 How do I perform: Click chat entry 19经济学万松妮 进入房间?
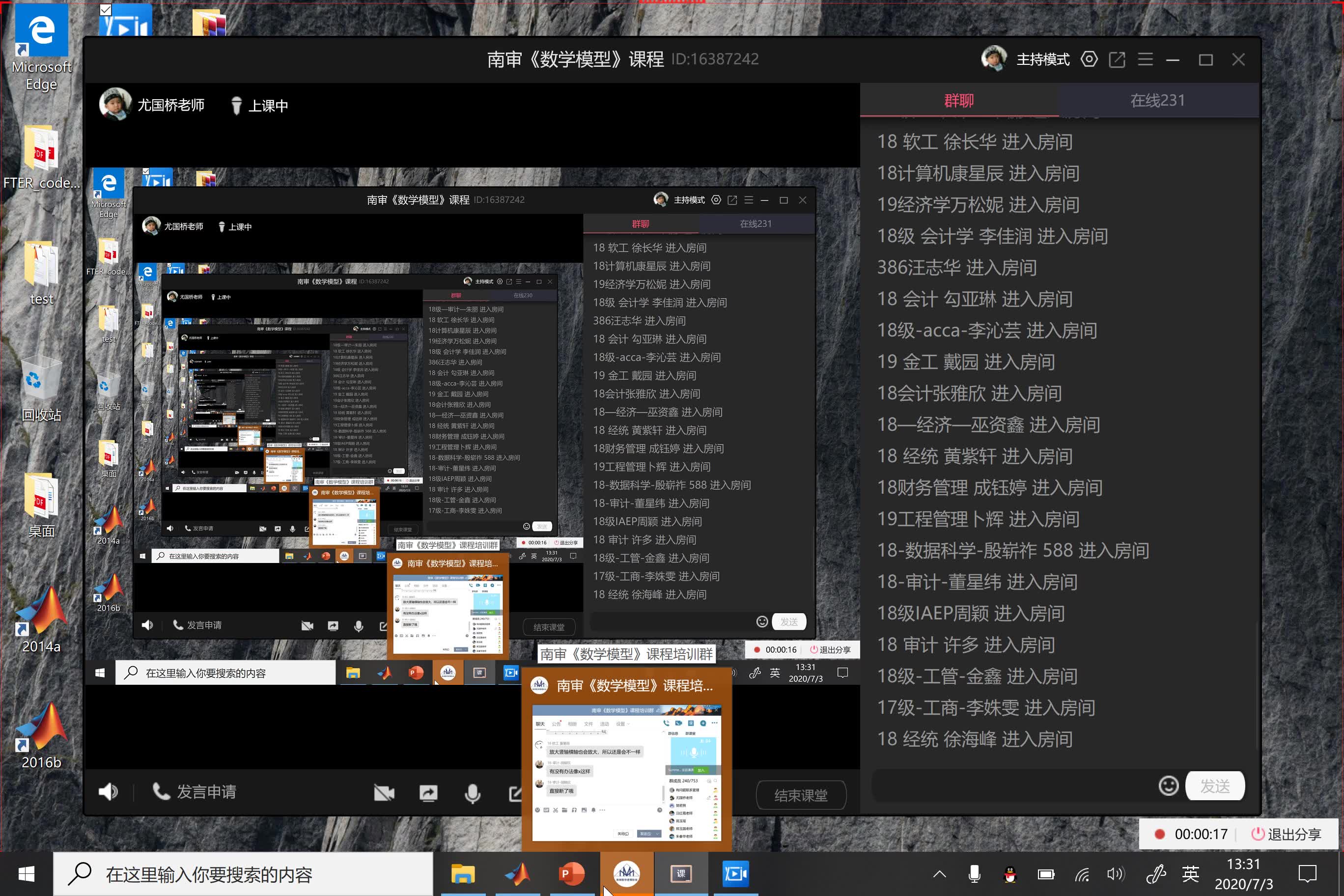pyautogui.click(x=979, y=204)
